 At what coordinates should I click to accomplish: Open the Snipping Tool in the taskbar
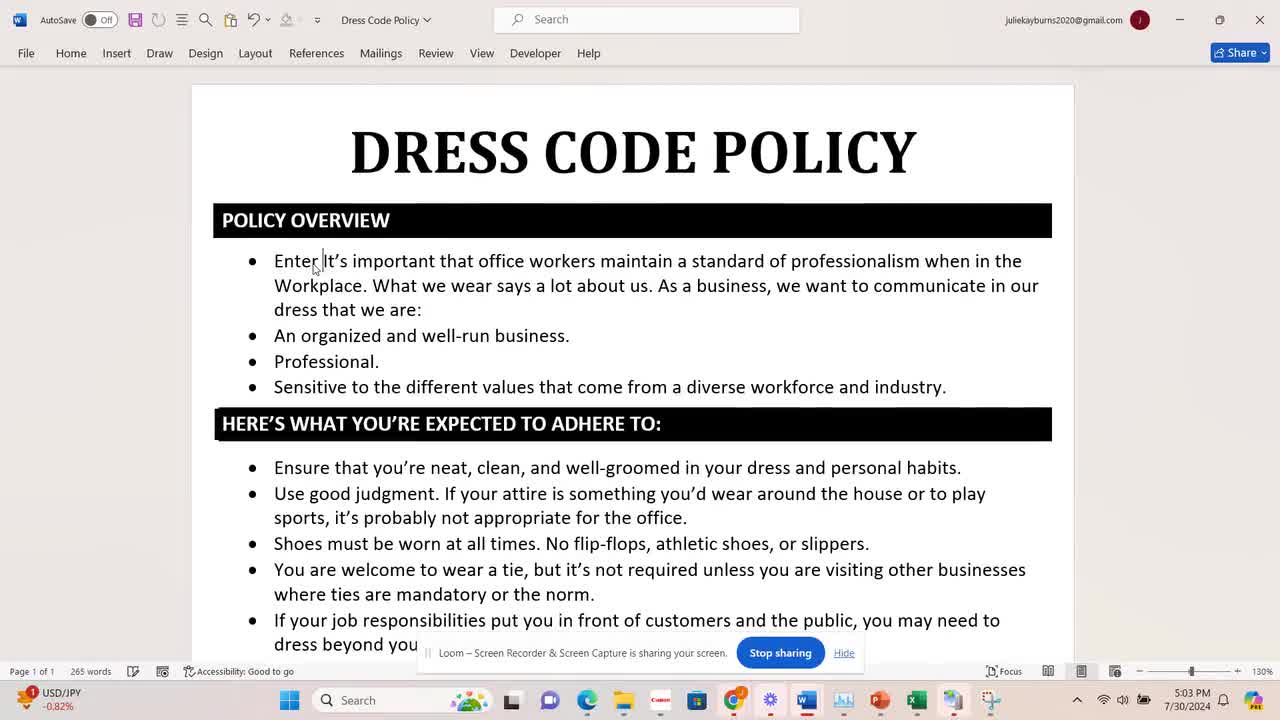pos(990,700)
